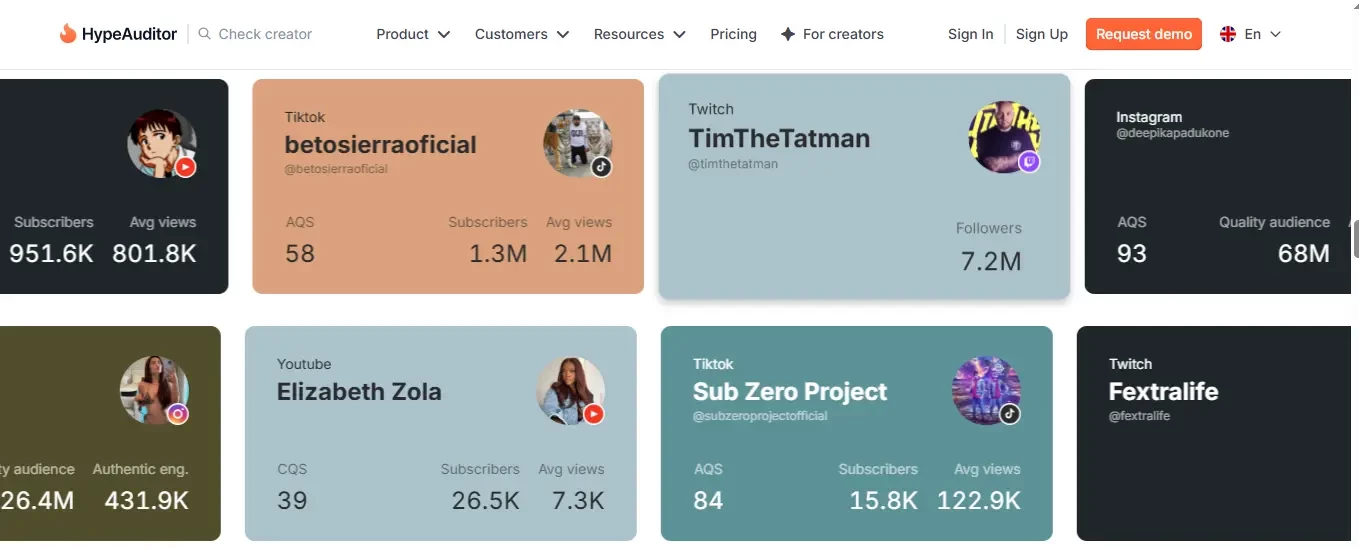
Task: Click the @deepikapadukone handle
Action: (x=1173, y=133)
